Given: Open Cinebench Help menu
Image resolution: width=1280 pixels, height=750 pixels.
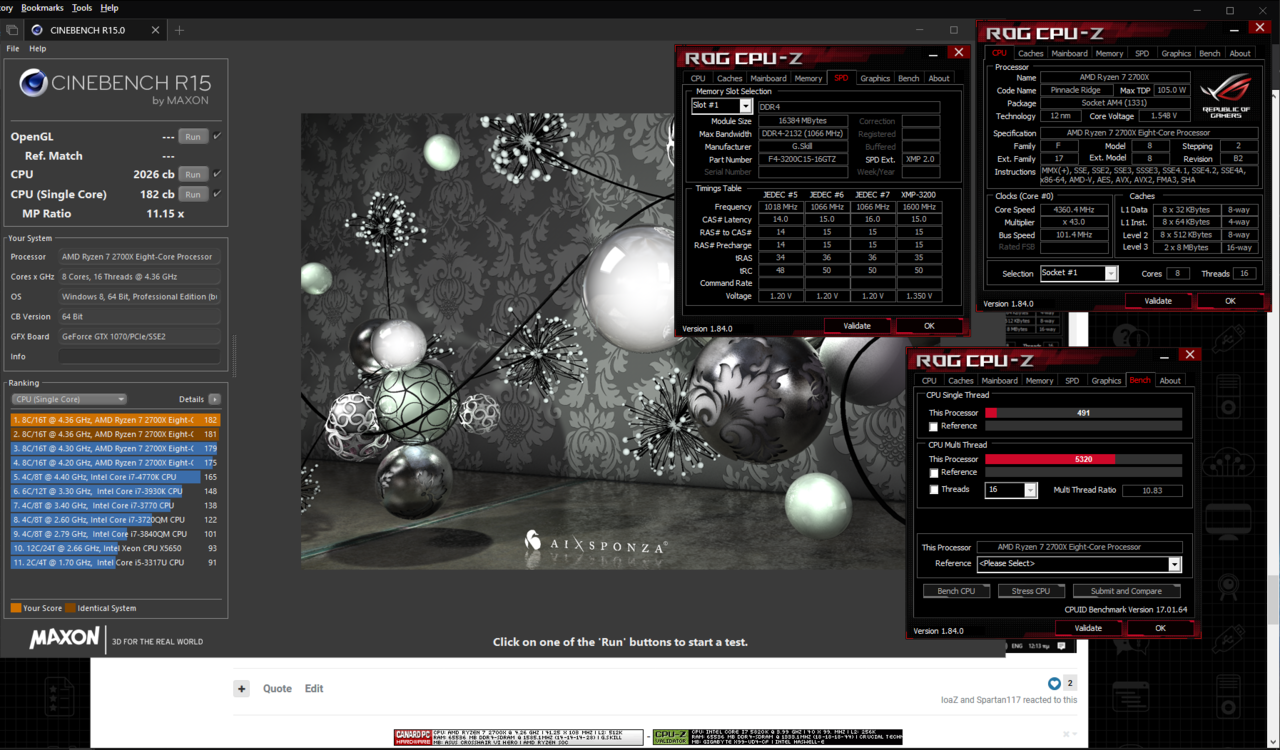Looking at the screenshot, I should click(38, 48).
